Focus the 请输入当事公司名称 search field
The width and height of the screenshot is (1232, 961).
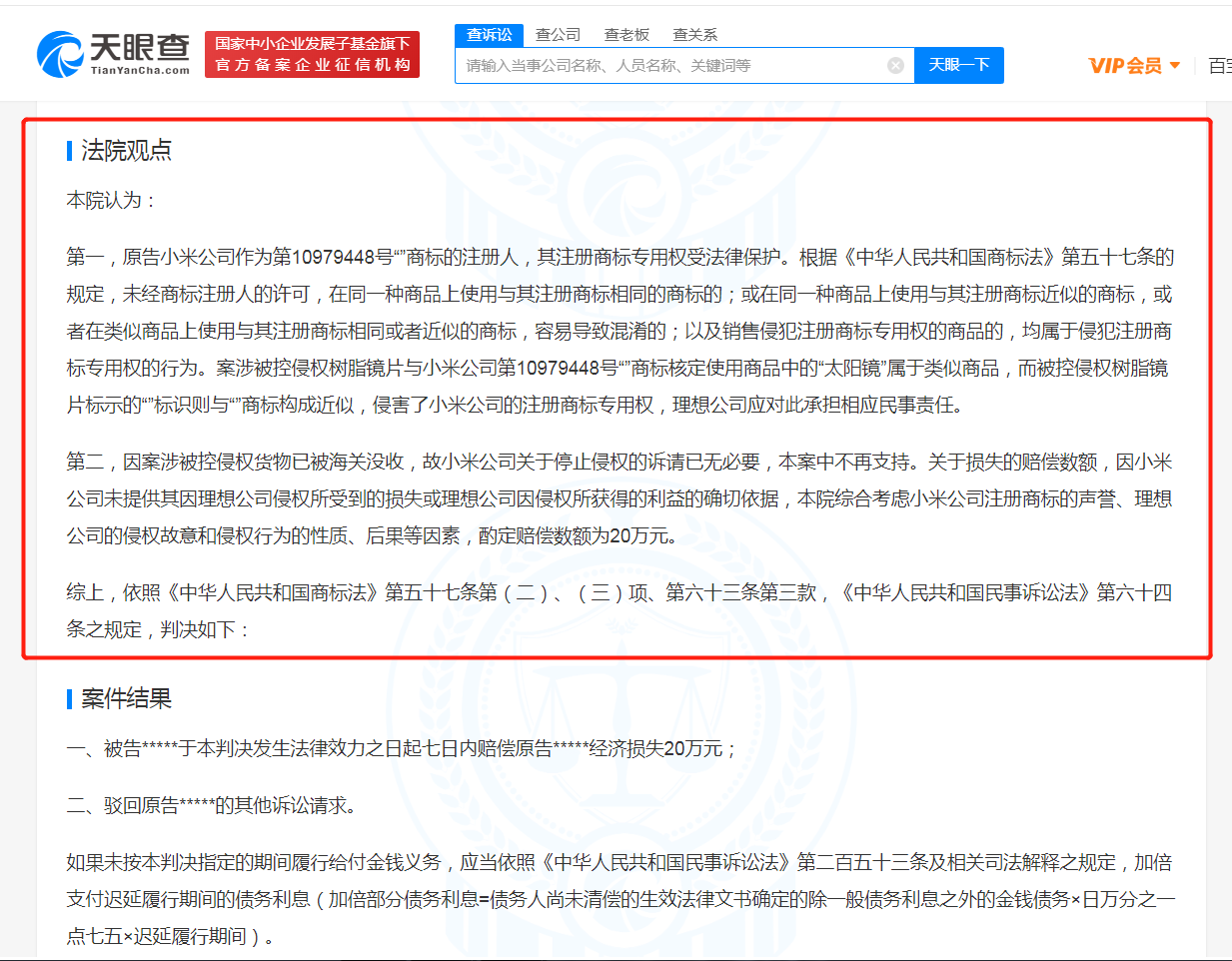click(x=684, y=65)
